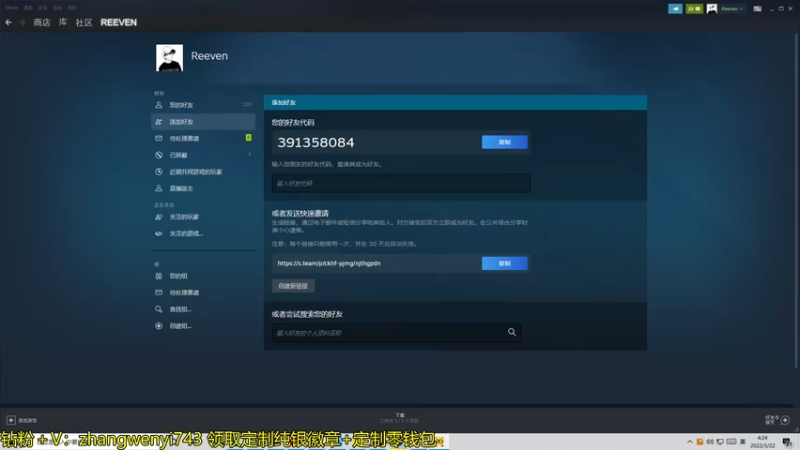This screenshot has width=800, height=450.
Task: Expand the Reeven account dropdown
Action: coord(732,9)
